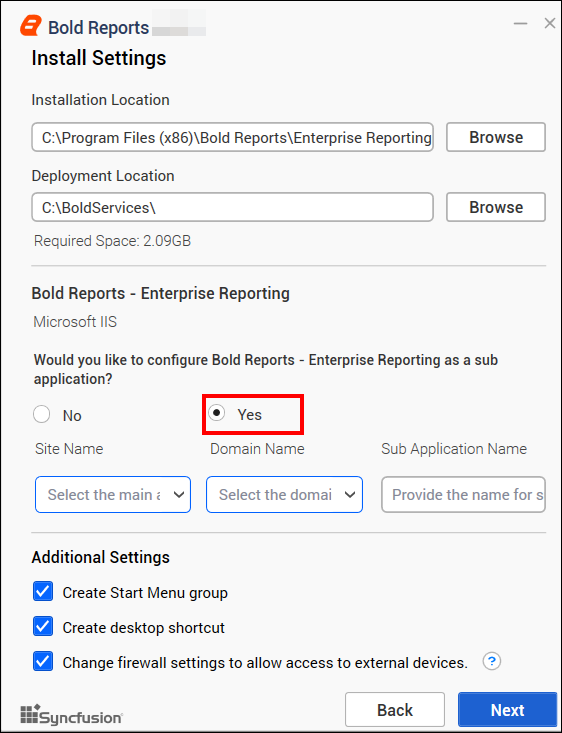Screen dimensions: 562x733
Task: Select the Yes radio button
Action: click(x=216, y=413)
